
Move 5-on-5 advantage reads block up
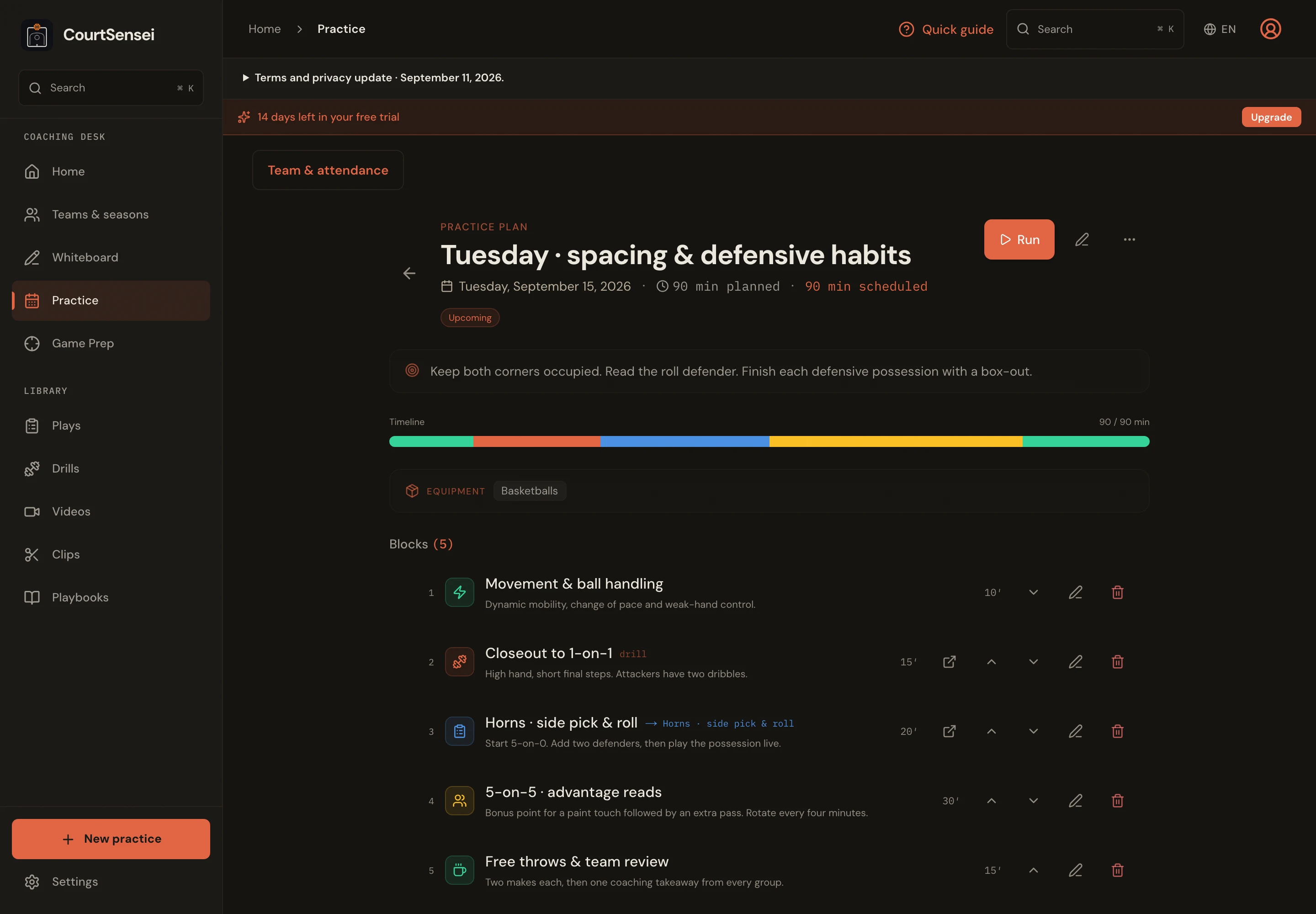991,801
